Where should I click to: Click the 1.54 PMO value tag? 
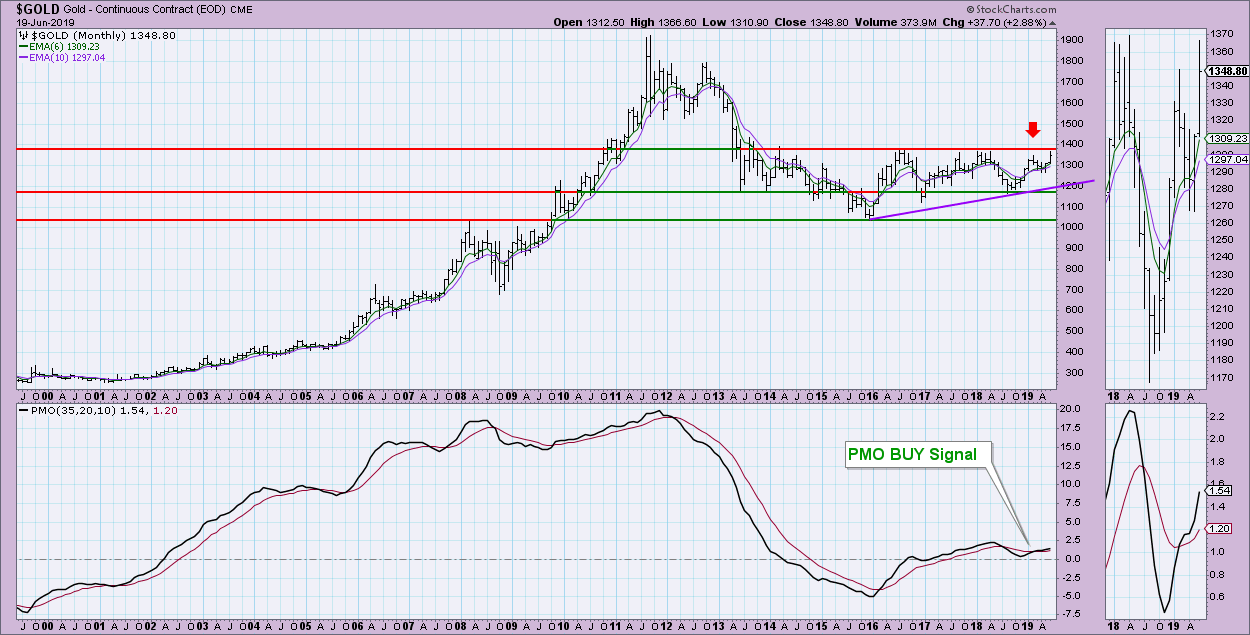click(1218, 490)
